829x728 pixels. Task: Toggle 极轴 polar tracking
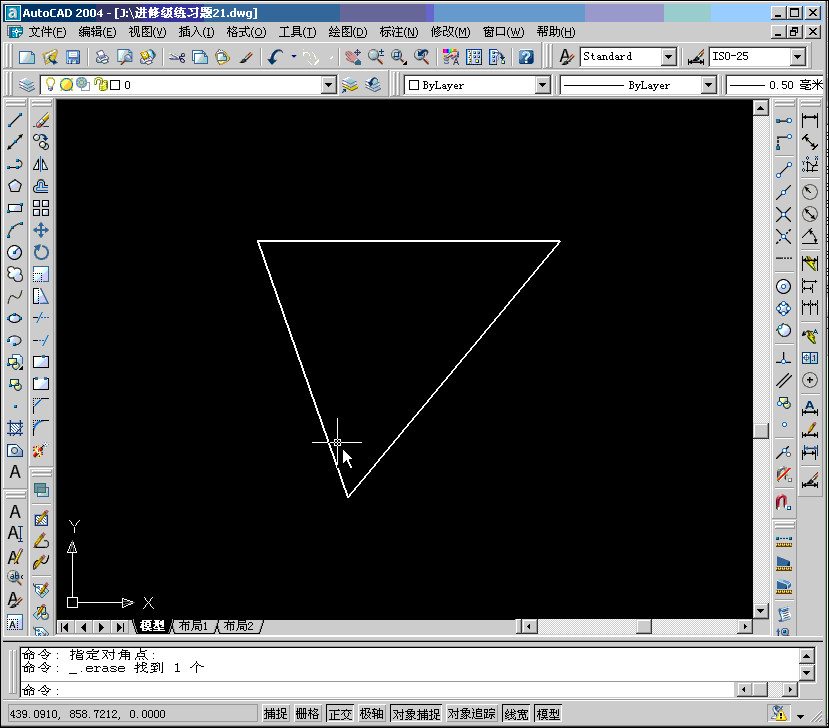point(371,714)
